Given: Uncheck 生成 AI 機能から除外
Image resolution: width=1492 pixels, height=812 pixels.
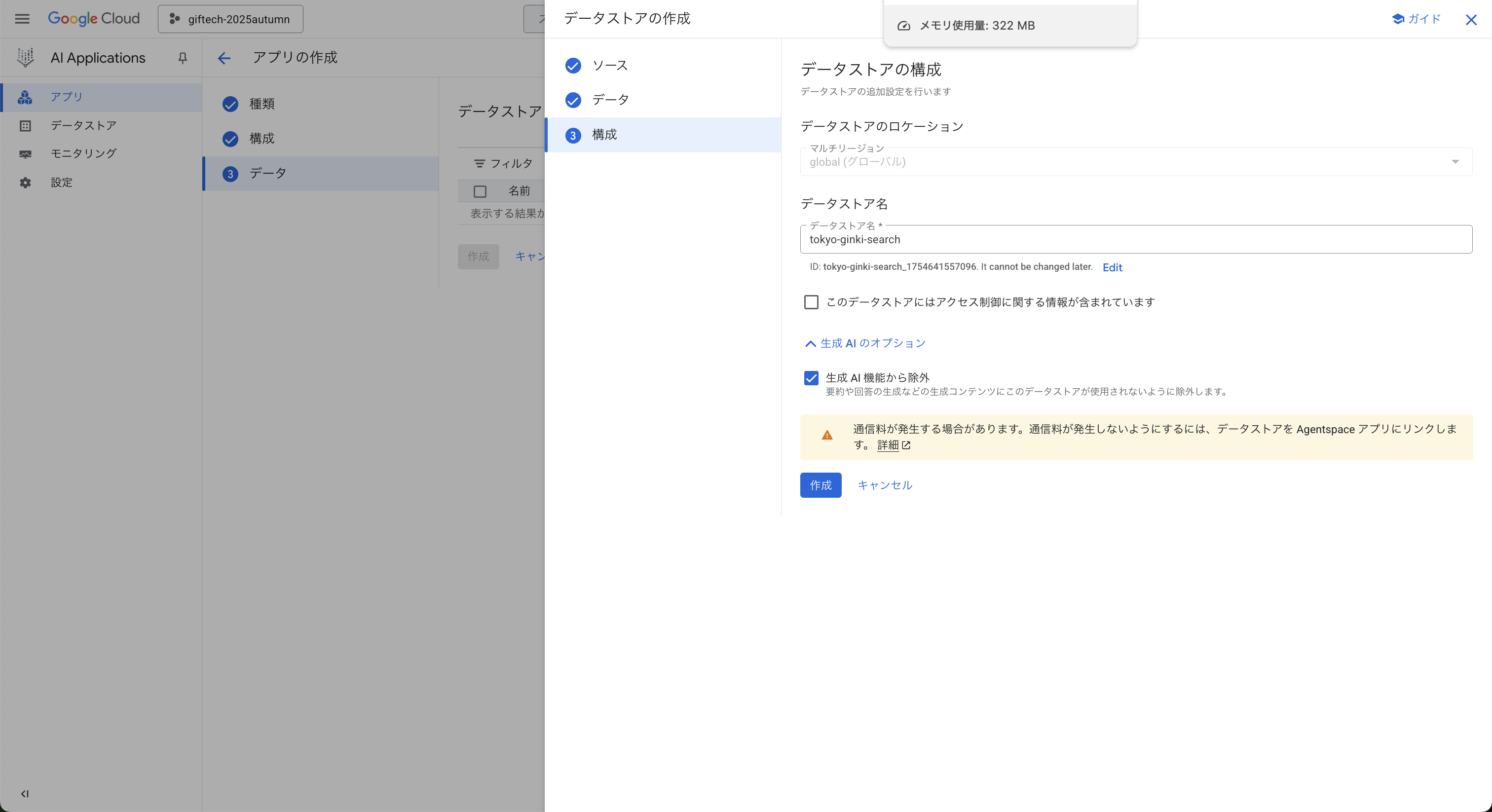Looking at the screenshot, I should [x=811, y=378].
